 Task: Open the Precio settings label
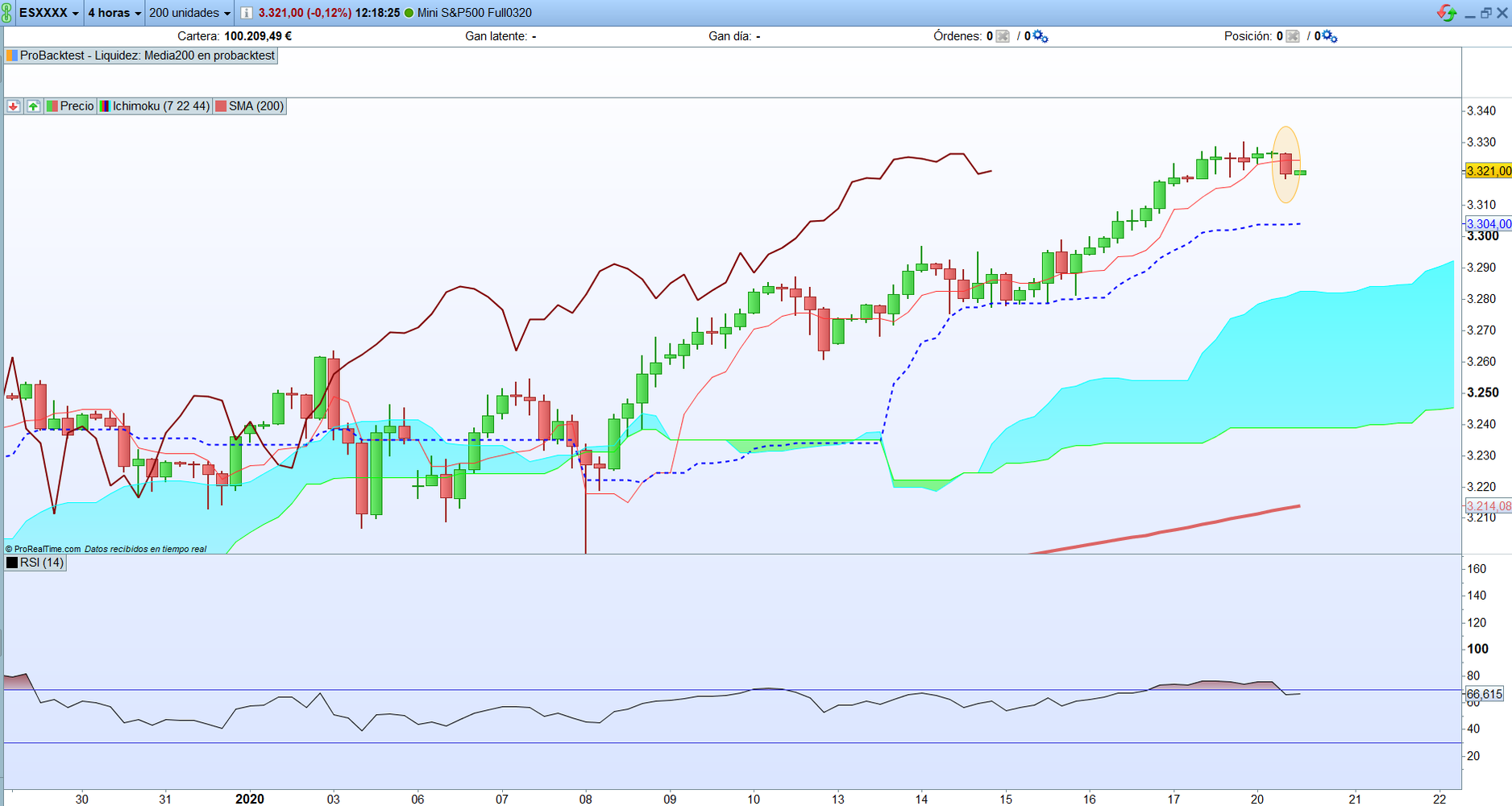pyautogui.click(x=70, y=106)
